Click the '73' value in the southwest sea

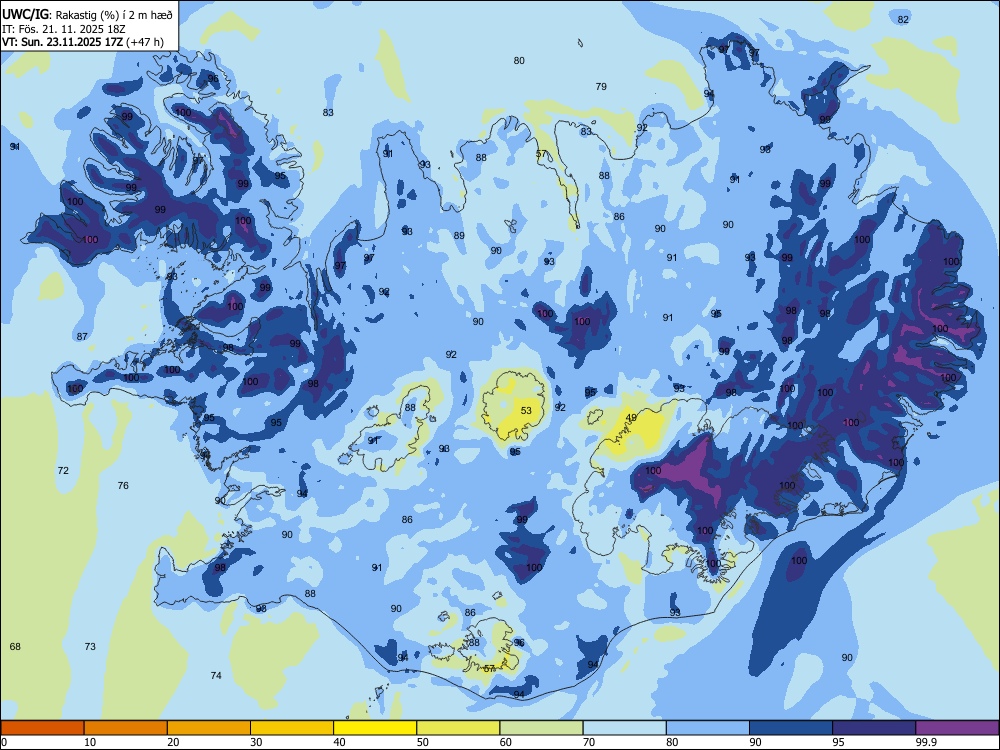point(90,647)
